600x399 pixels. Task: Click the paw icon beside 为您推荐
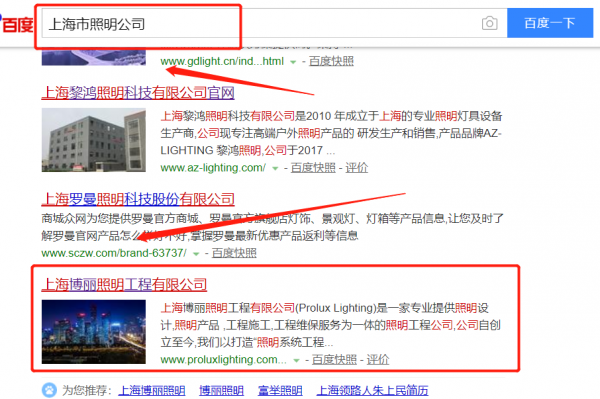pyautogui.click(x=49, y=390)
